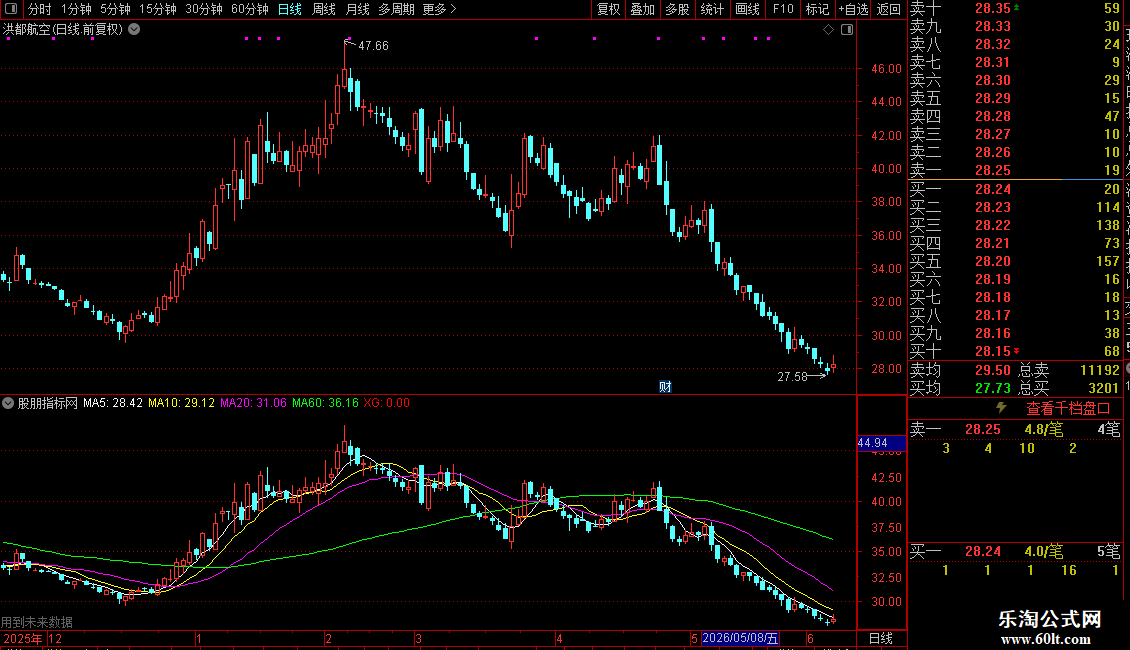Click the 47.66 high price label

pyautogui.click(x=373, y=46)
